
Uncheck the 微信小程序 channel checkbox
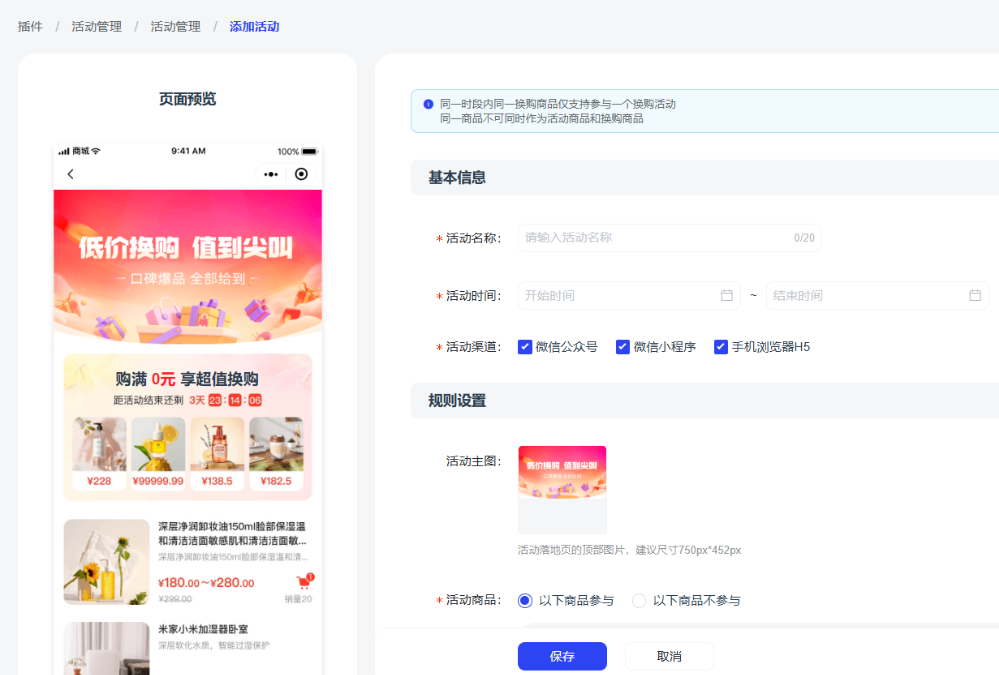tap(623, 347)
